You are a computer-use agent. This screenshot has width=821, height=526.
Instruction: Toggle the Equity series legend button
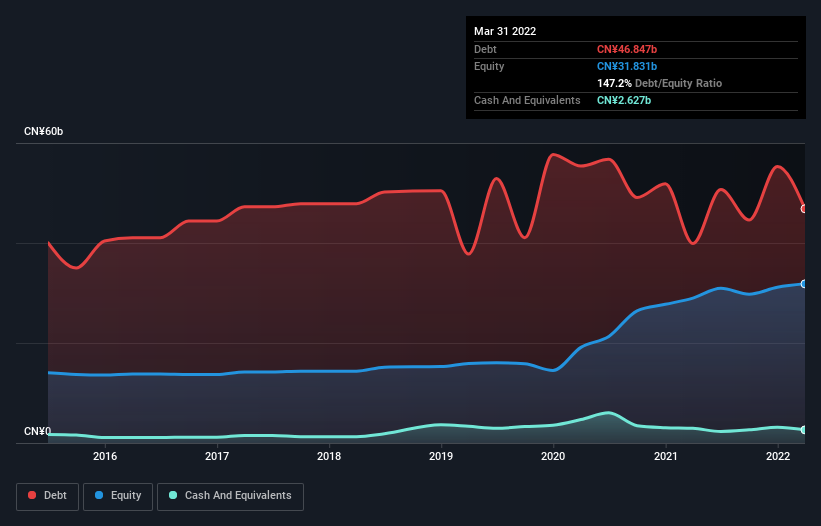118,496
